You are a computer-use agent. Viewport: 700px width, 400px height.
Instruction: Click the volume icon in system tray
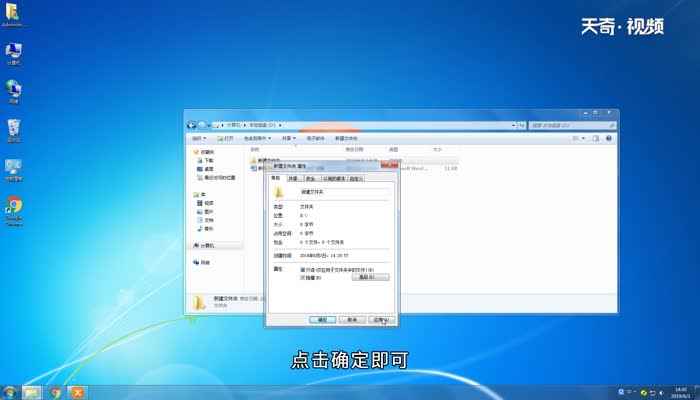[661, 393]
